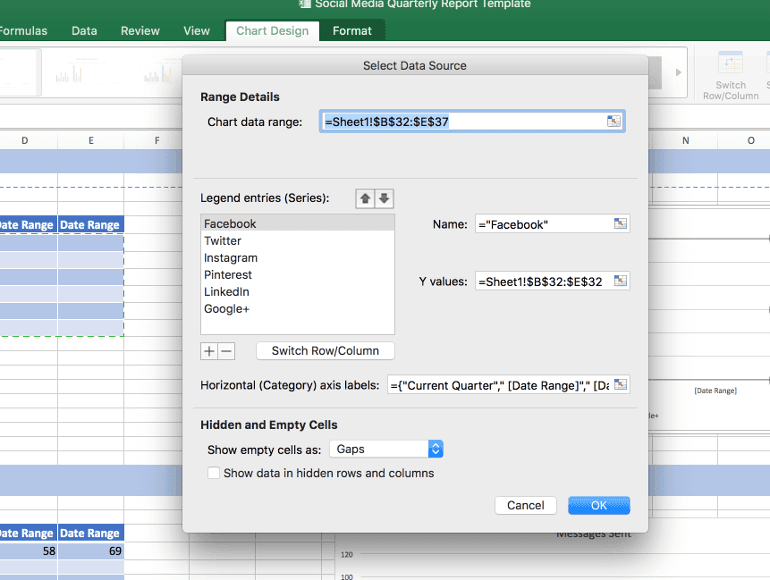
Task: Click column O header in spreadsheet
Action: point(750,140)
